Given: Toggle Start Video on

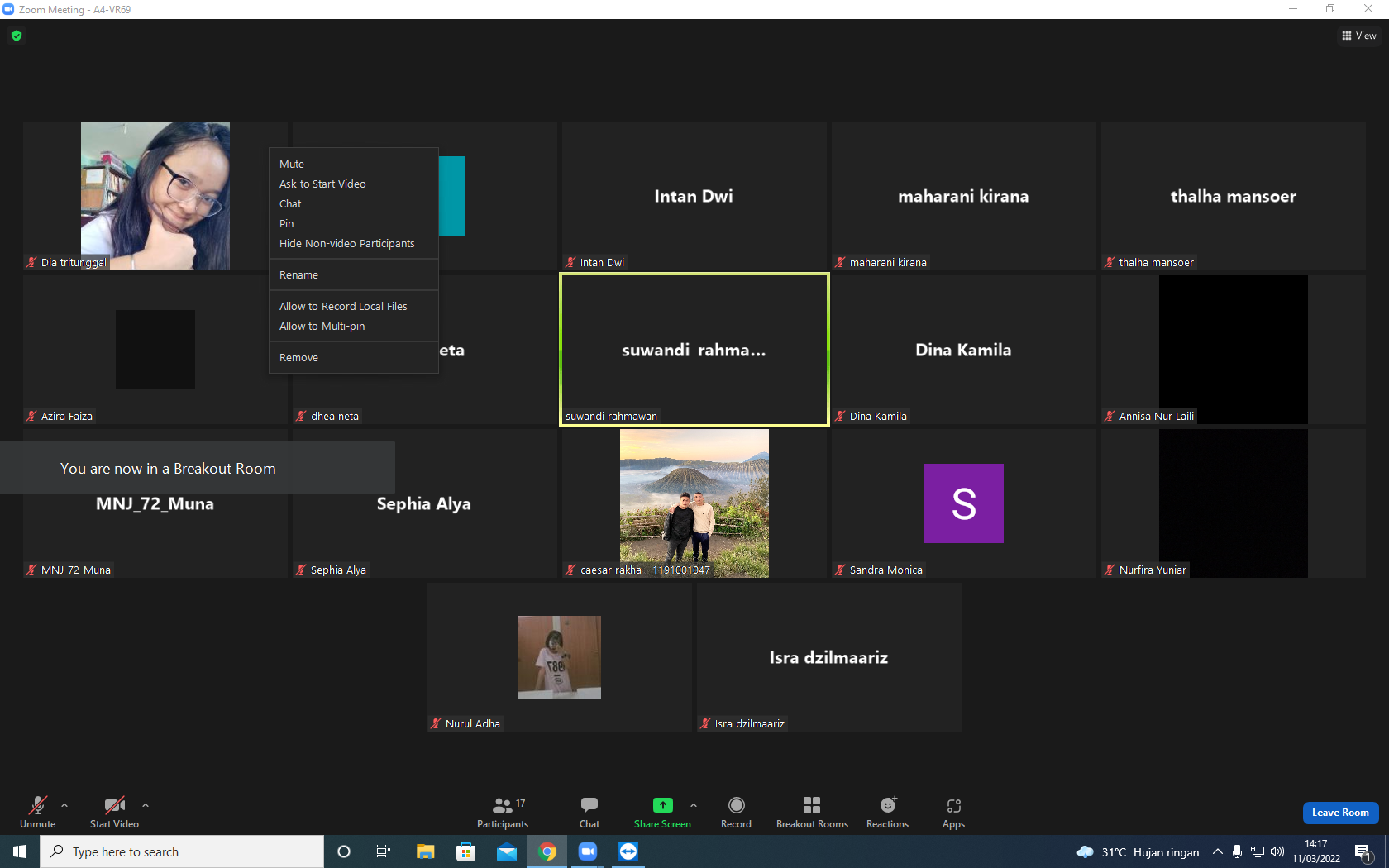Looking at the screenshot, I should tap(114, 813).
